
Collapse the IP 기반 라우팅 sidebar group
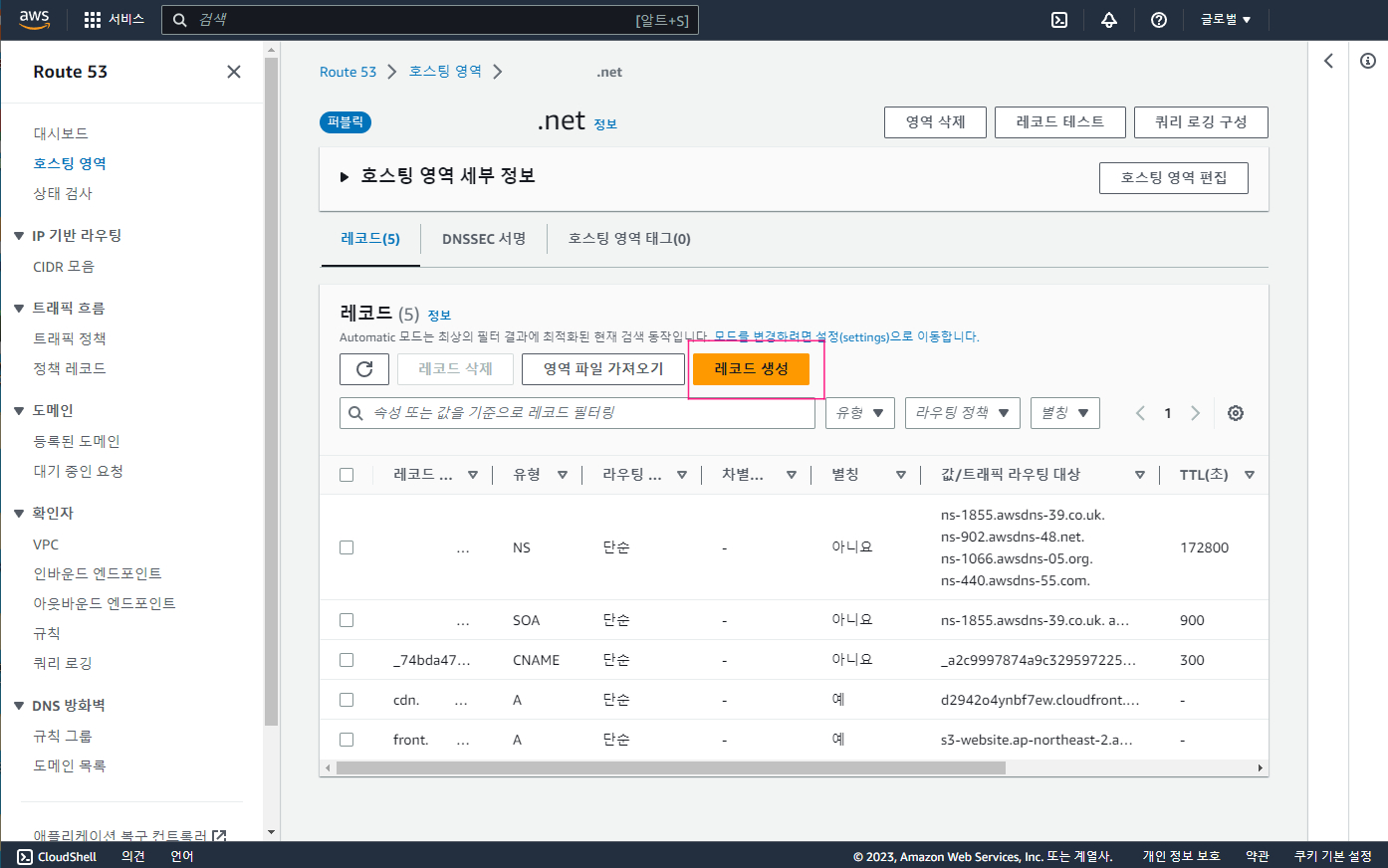pyautogui.click(x=19, y=236)
